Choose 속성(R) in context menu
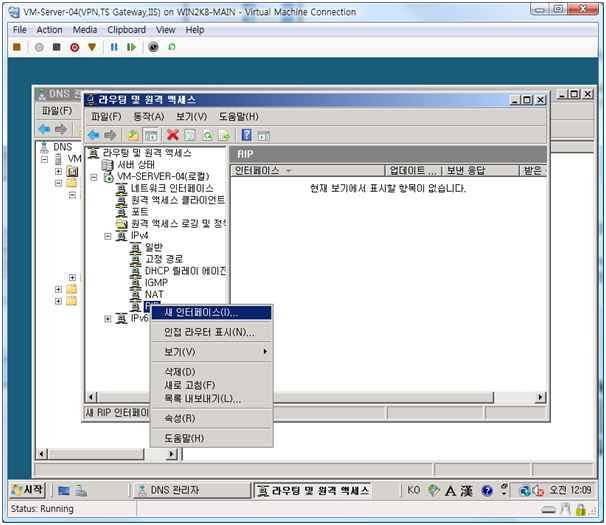The height and width of the screenshot is (525, 606). [x=211, y=418]
